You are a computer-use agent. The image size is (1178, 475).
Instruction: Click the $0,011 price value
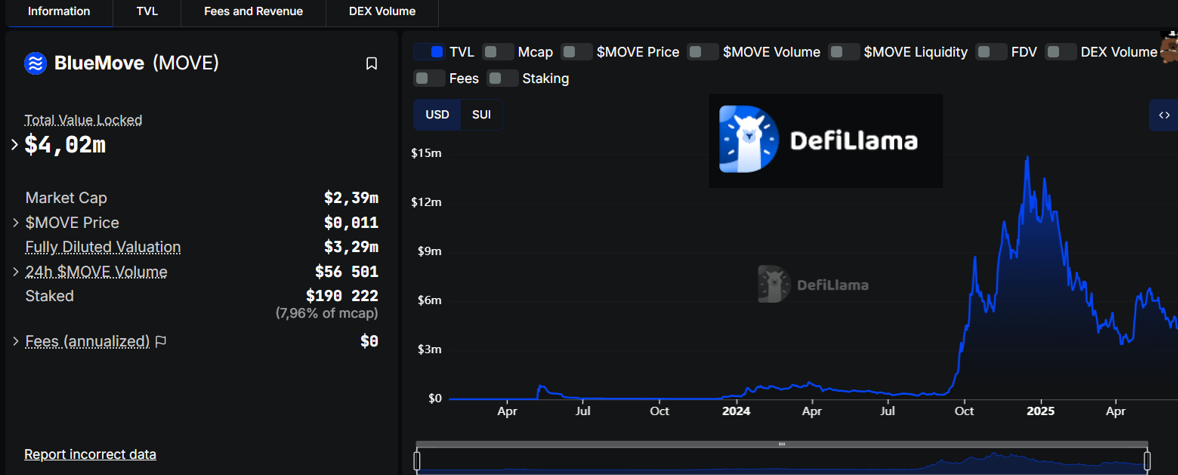351,223
